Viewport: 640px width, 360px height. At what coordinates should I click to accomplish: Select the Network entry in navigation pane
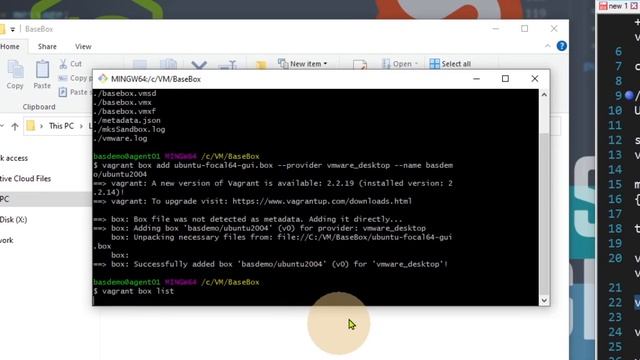coord(7,240)
